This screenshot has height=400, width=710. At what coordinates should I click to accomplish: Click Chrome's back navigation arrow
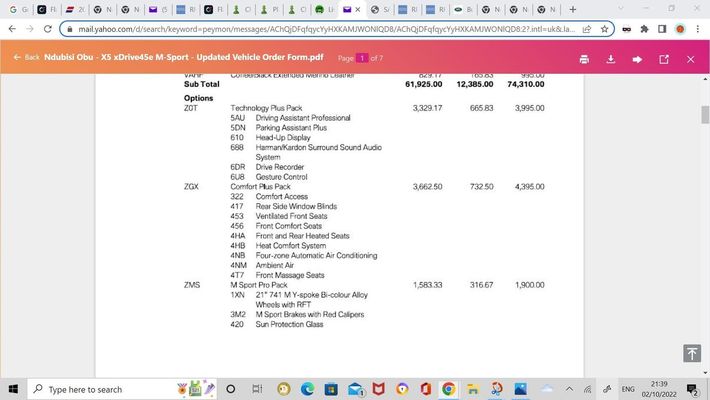tap(12, 29)
